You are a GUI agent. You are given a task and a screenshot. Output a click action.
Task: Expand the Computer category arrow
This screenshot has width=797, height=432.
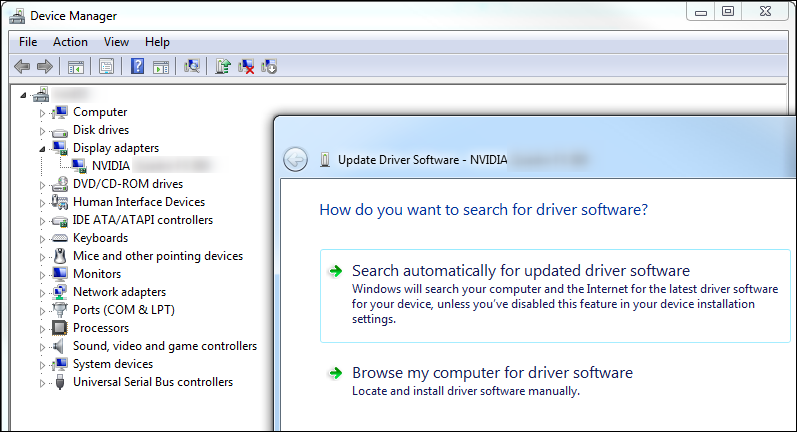42,113
